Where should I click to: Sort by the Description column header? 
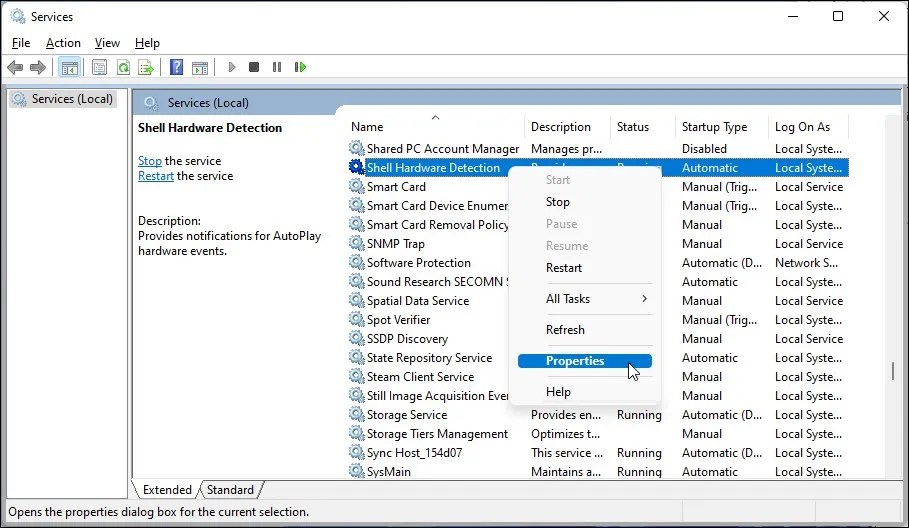[x=568, y=126]
